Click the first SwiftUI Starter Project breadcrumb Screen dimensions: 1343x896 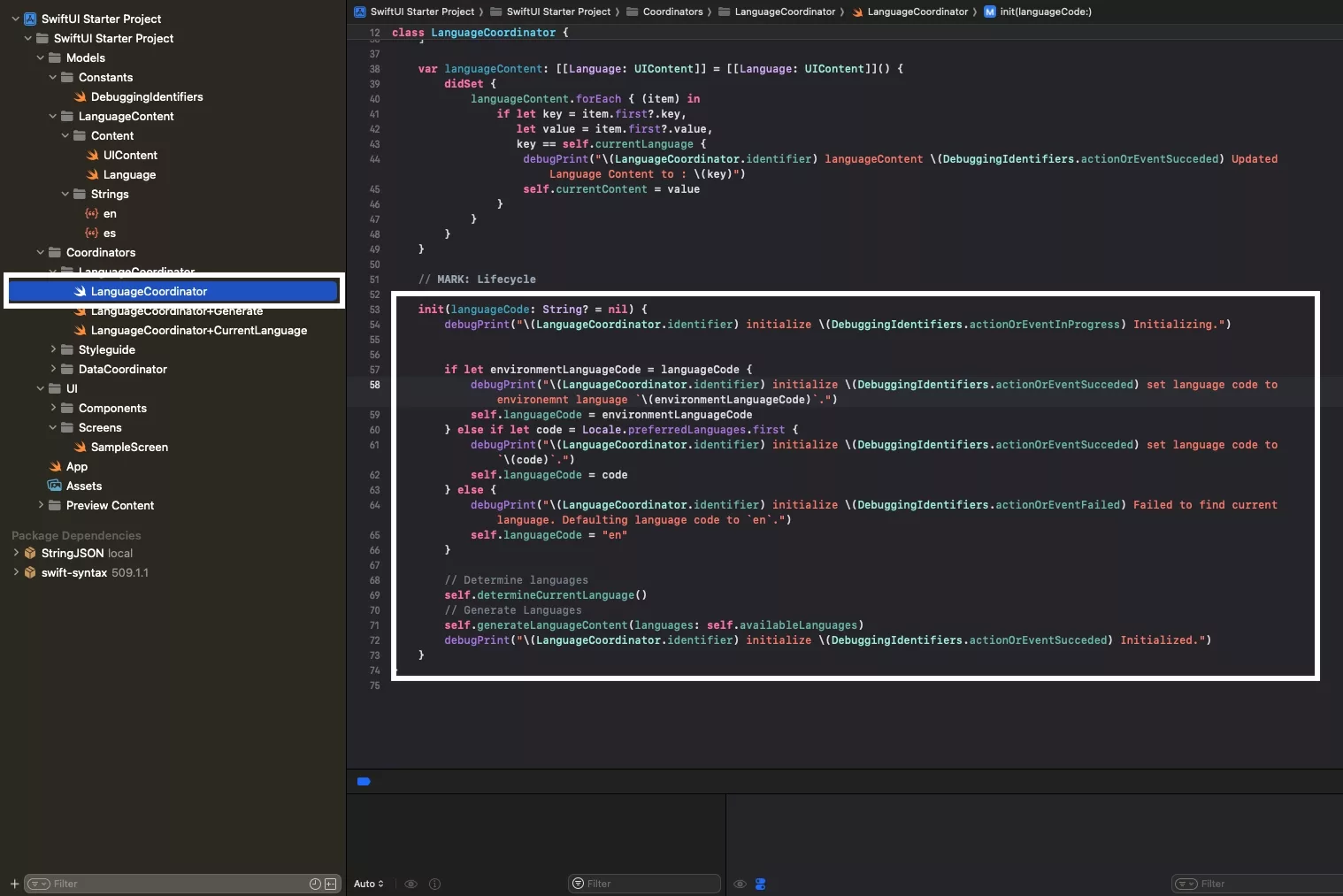tap(414, 11)
